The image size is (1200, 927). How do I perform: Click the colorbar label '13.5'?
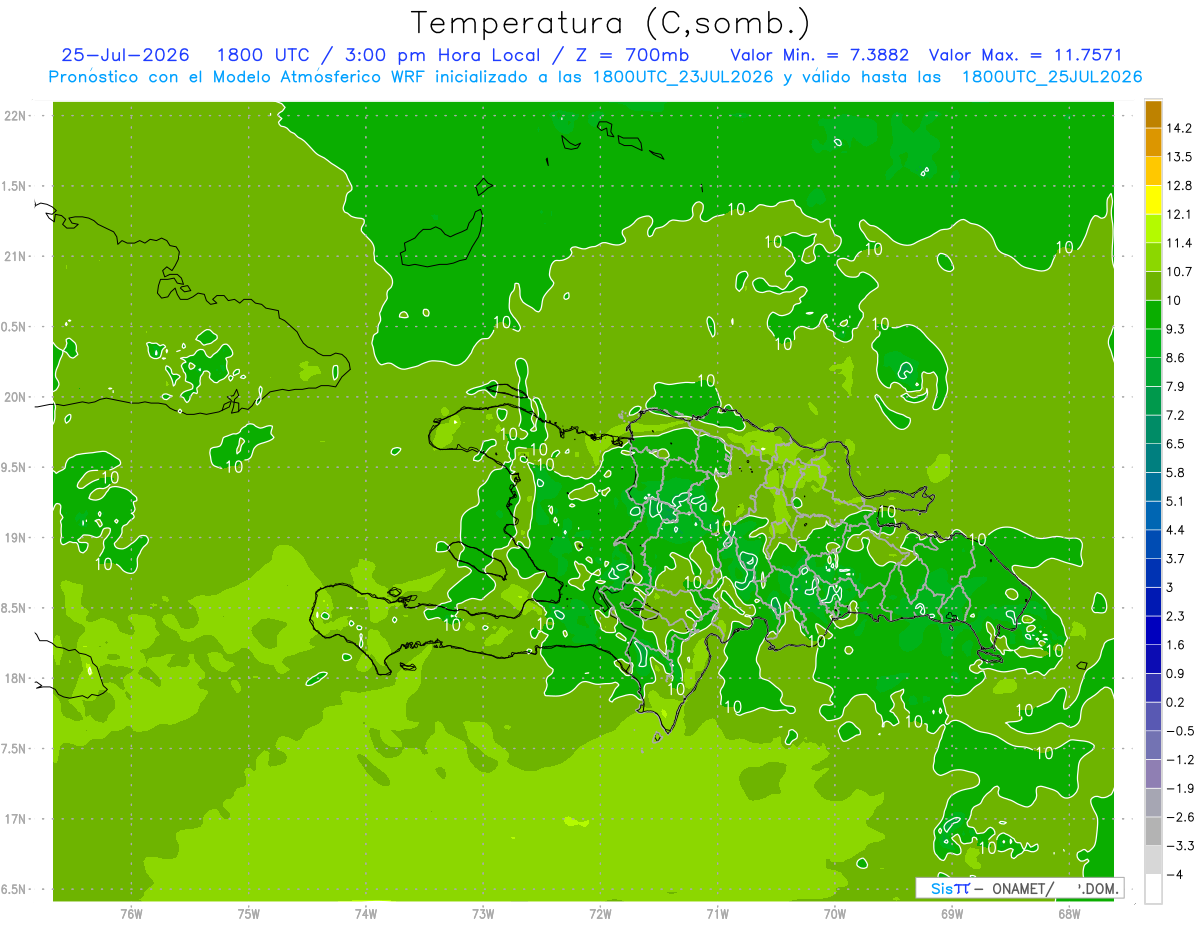point(1179,157)
